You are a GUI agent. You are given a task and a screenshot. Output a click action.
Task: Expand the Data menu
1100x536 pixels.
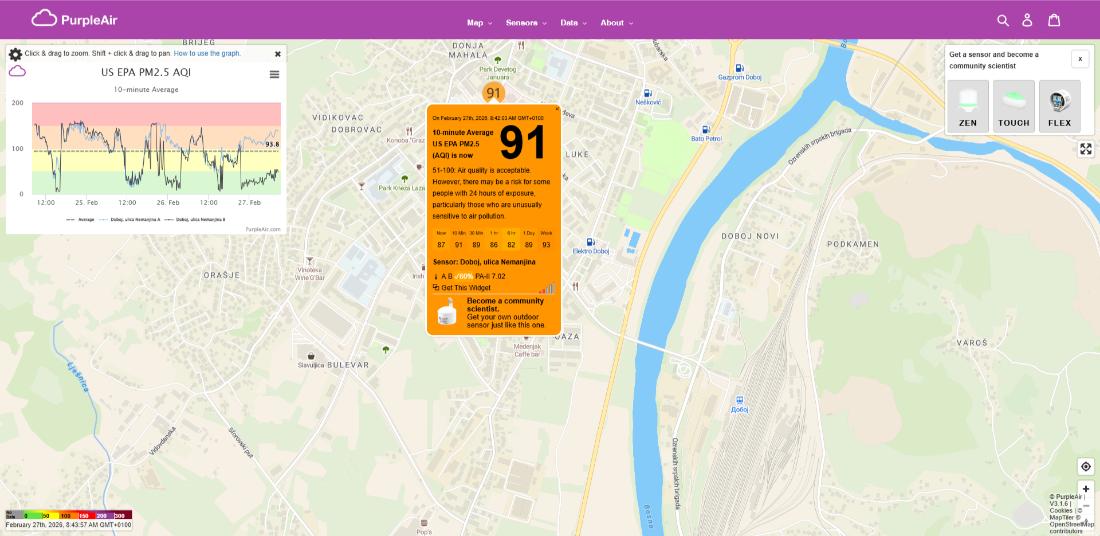[x=573, y=22]
